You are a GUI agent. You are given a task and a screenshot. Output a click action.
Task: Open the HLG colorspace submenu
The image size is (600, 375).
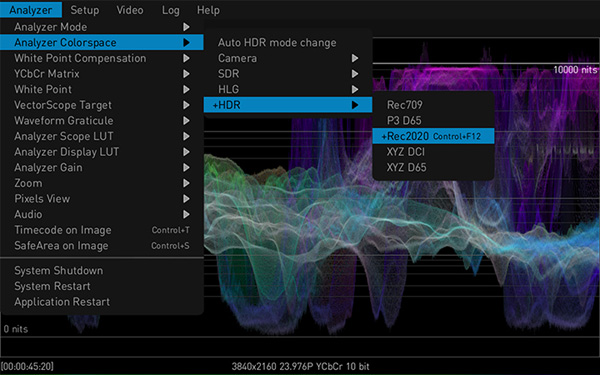point(288,89)
